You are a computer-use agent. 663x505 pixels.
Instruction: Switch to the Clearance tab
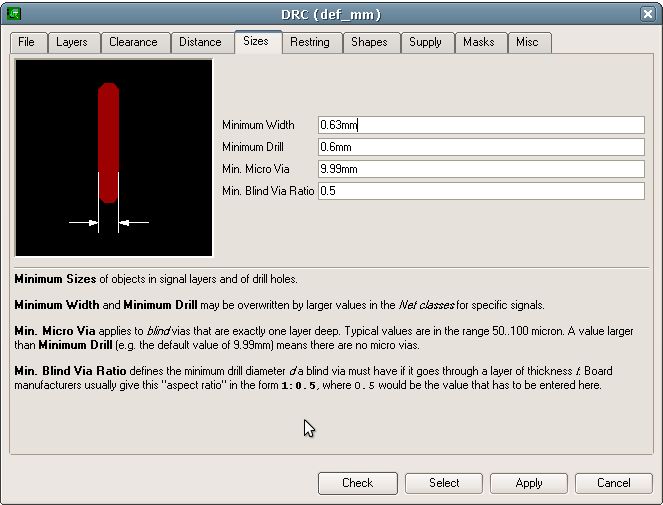[x=135, y=42]
